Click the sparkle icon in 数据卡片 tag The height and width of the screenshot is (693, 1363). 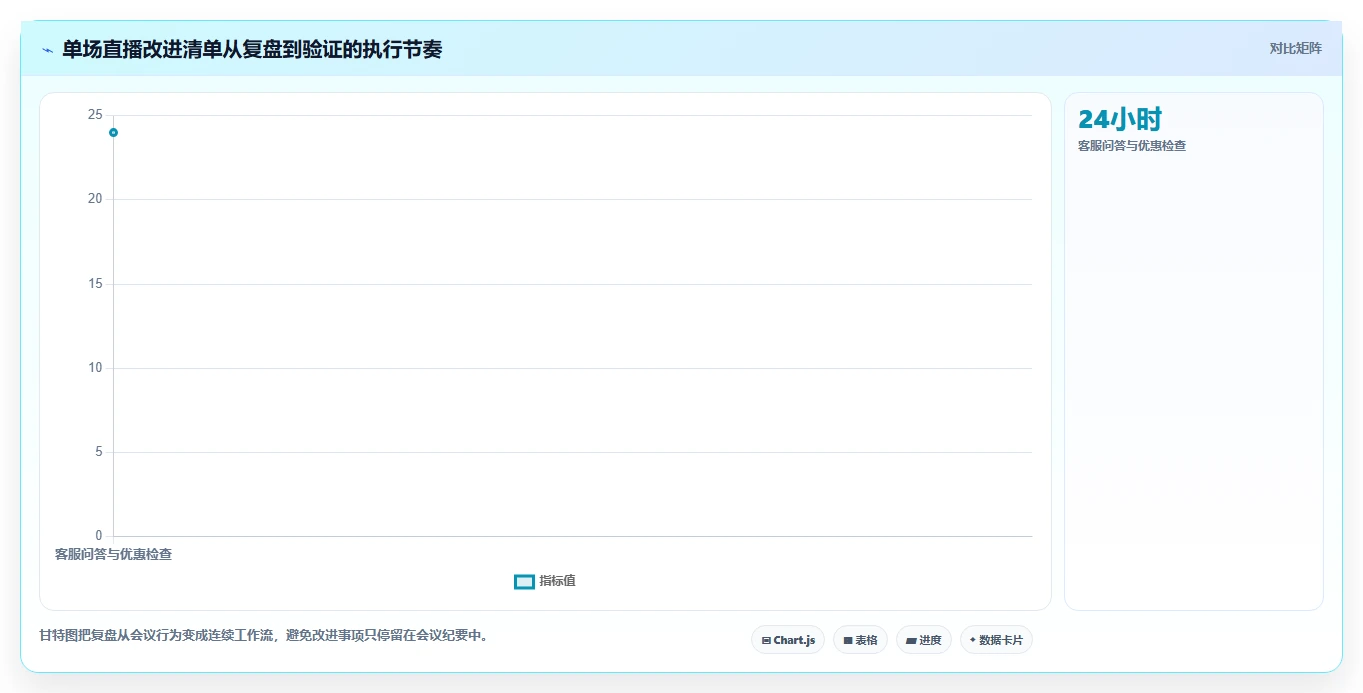click(x=973, y=640)
